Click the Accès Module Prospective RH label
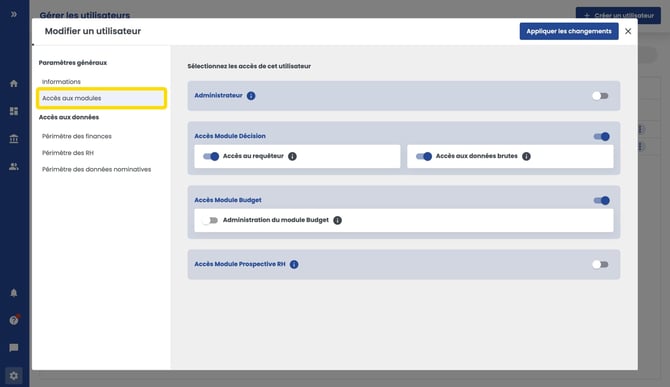Viewport: 670px width, 387px height. pos(240,264)
